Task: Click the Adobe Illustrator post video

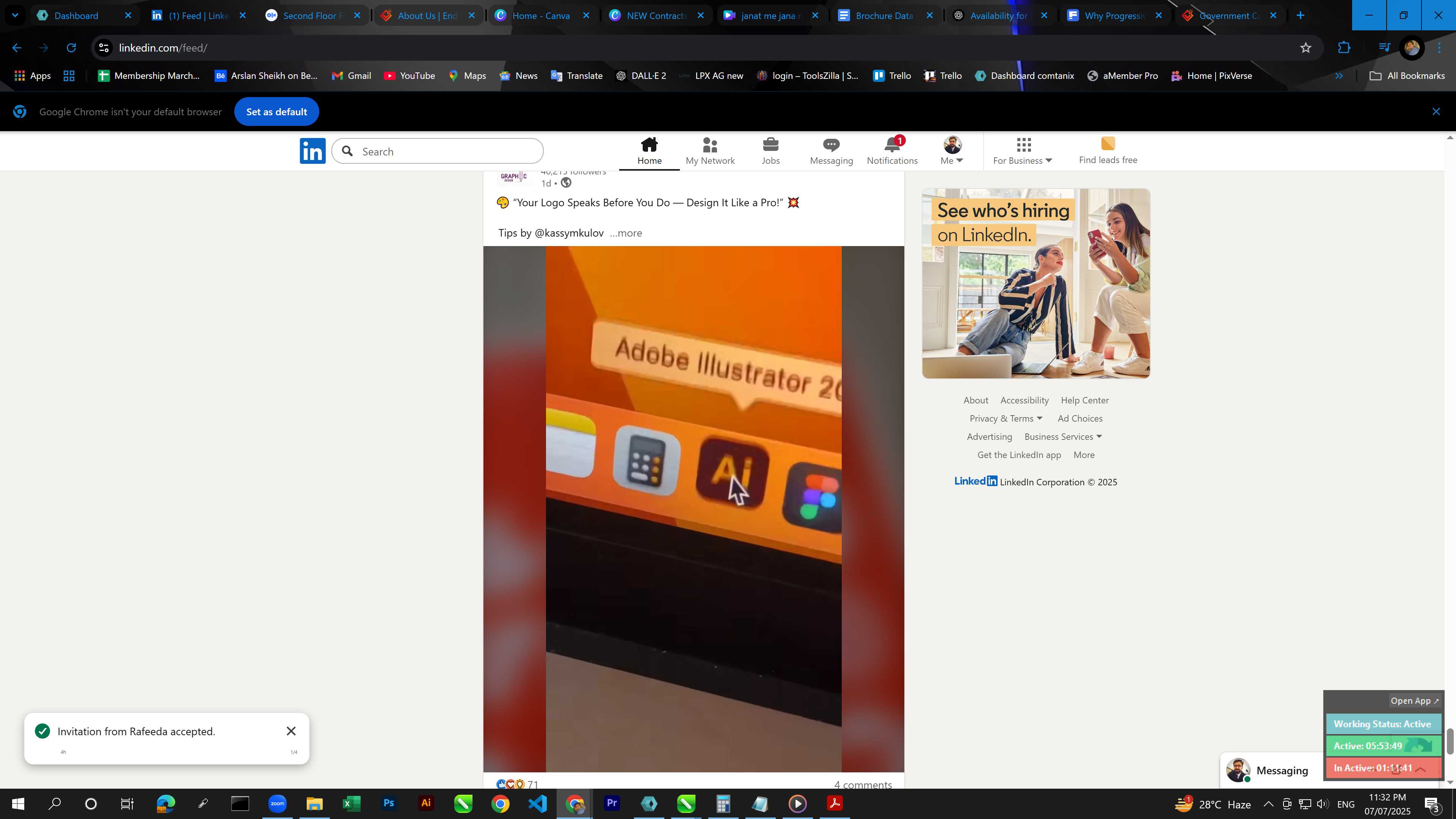Action: coord(693,509)
